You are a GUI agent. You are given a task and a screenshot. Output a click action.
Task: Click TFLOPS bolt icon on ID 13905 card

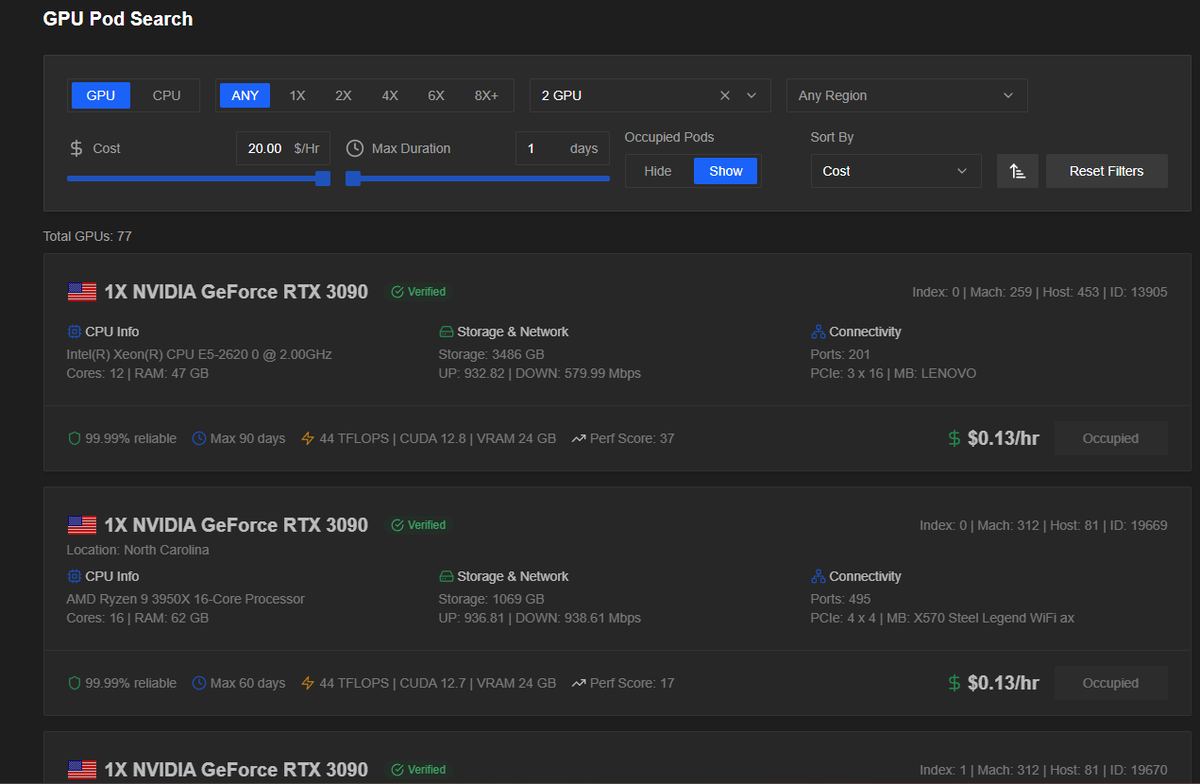tap(308, 438)
